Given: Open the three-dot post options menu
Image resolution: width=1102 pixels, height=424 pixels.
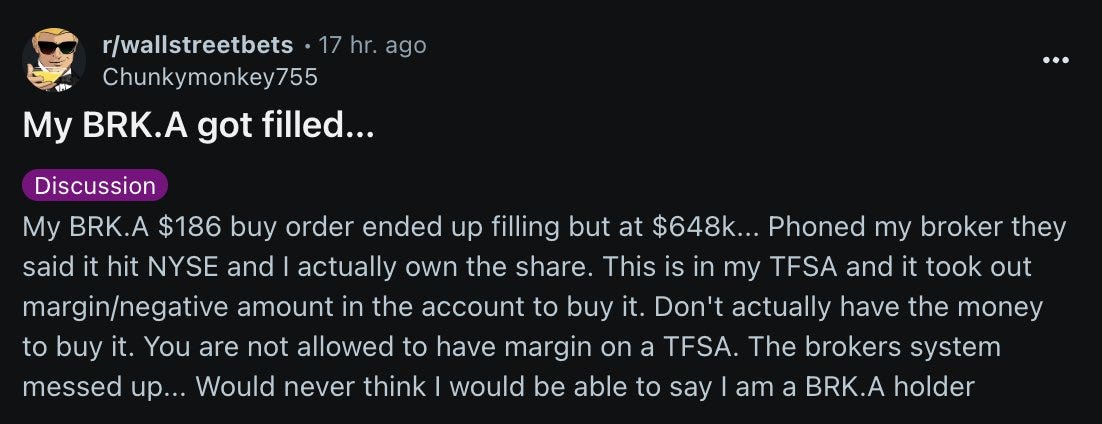Looking at the screenshot, I should click(1055, 60).
